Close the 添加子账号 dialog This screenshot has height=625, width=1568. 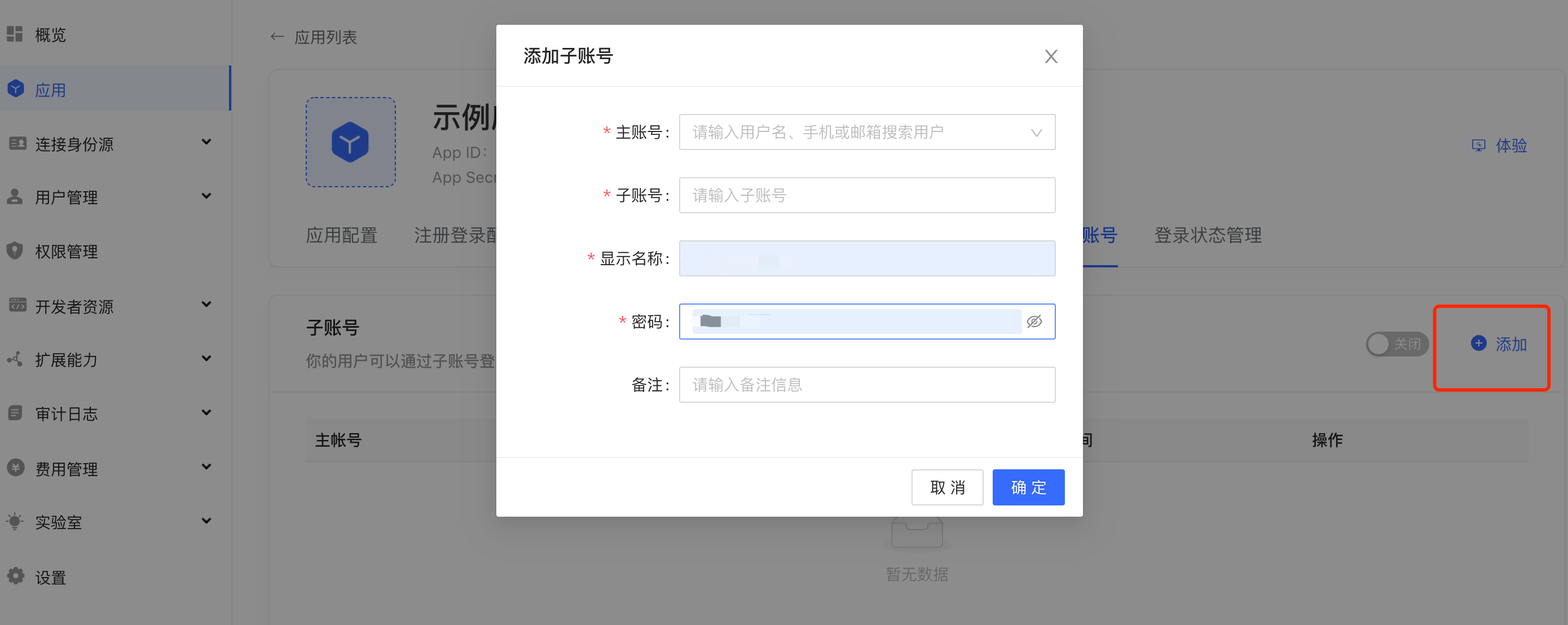[x=1051, y=56]
